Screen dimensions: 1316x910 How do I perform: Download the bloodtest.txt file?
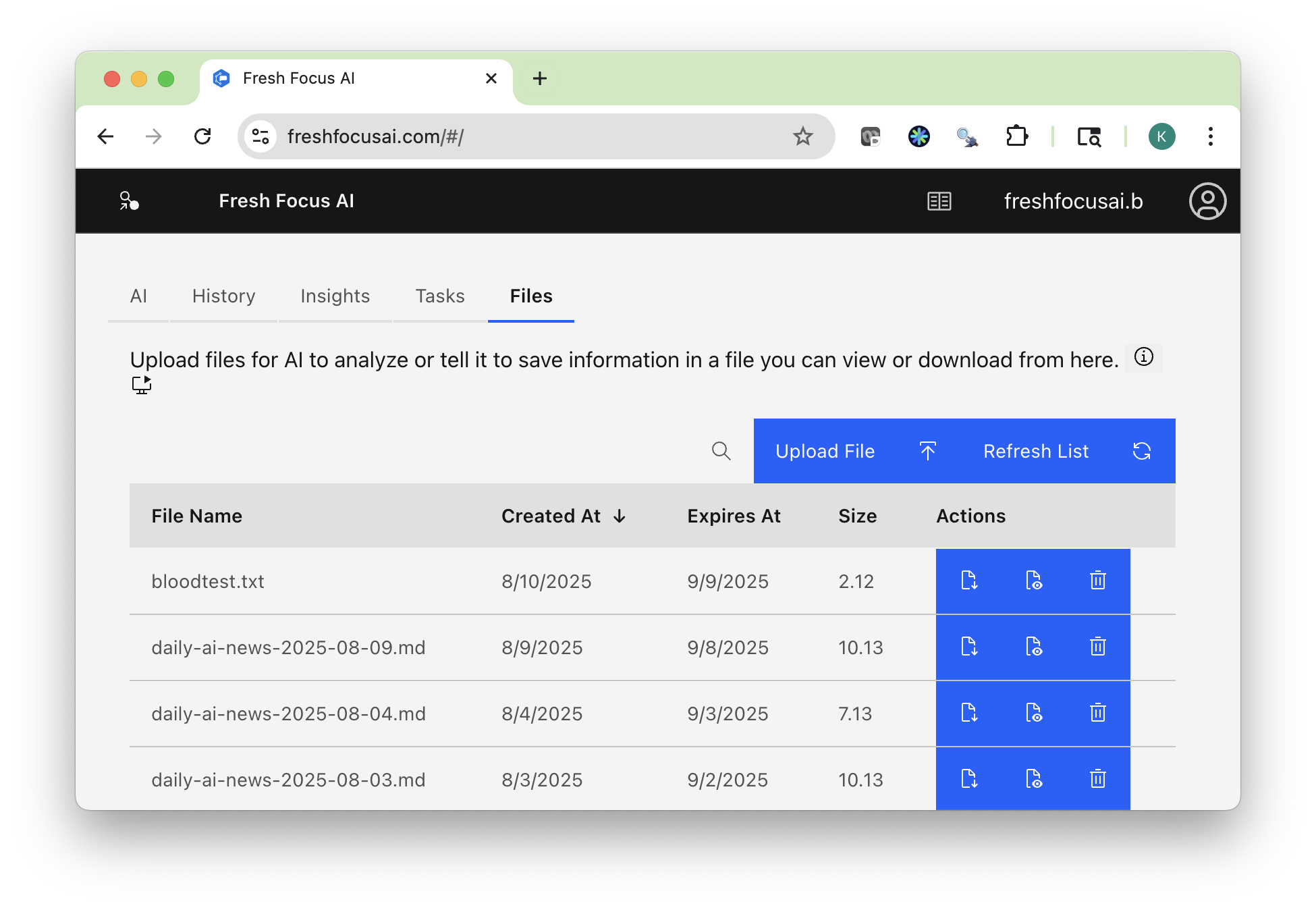969,581
